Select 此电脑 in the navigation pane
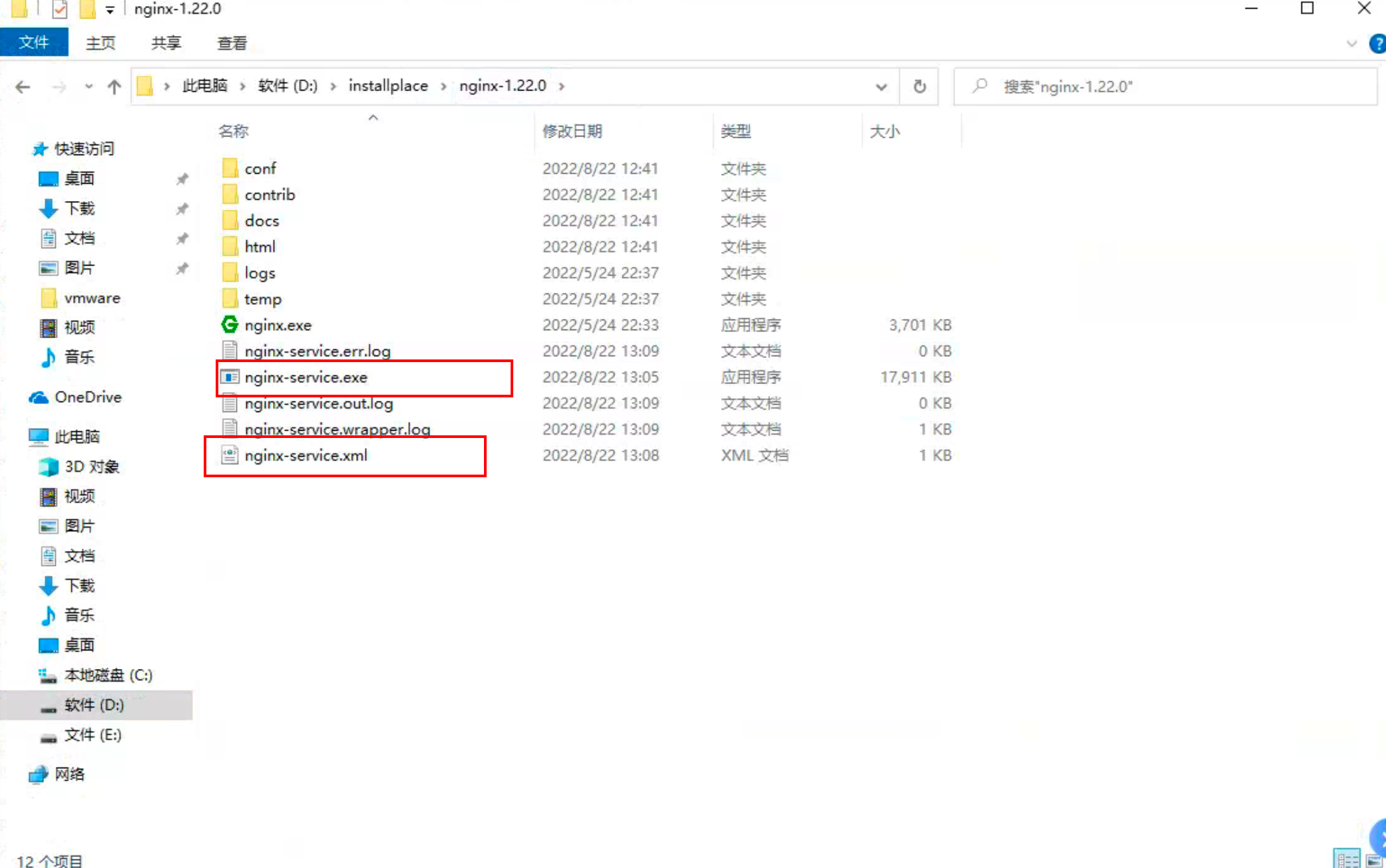Viewport: 1386px width, 868px height. [77, 437]
